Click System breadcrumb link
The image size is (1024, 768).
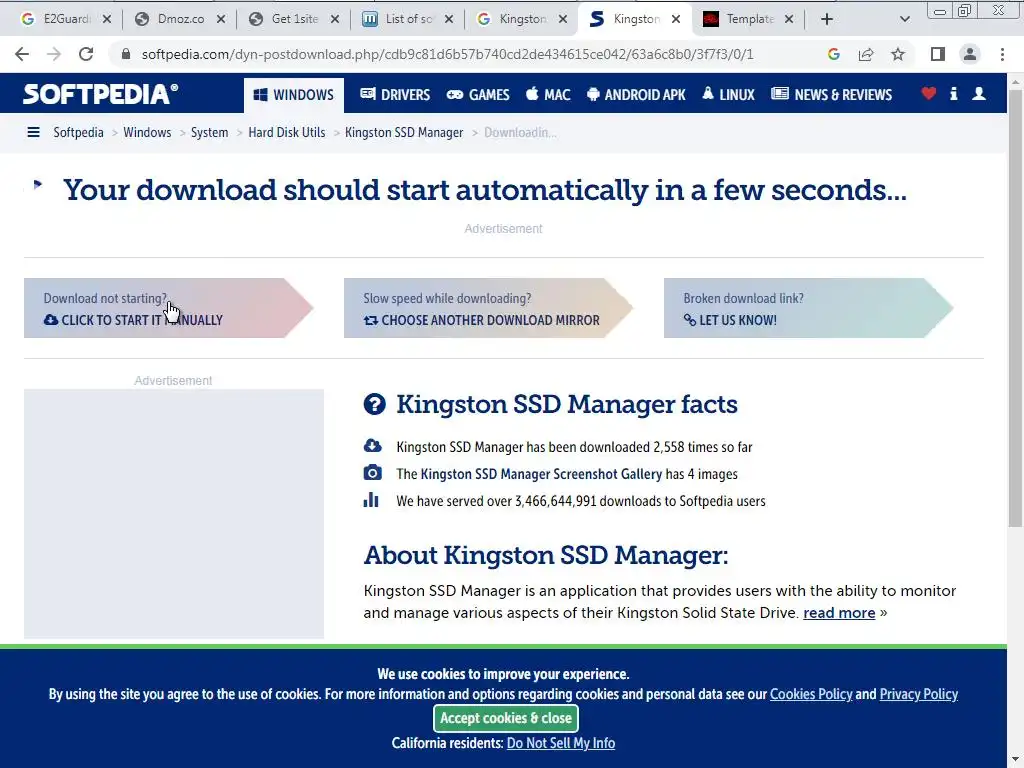click(210, 133)
